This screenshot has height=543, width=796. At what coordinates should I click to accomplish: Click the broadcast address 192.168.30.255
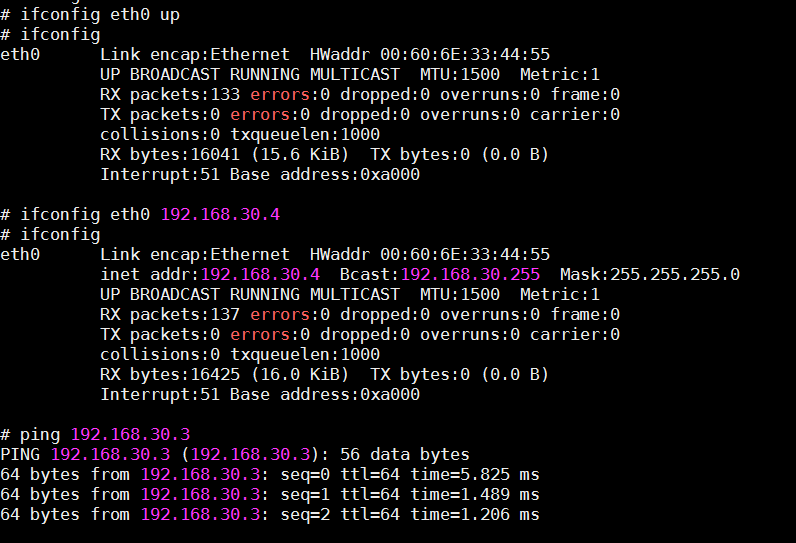coord(470,275)
